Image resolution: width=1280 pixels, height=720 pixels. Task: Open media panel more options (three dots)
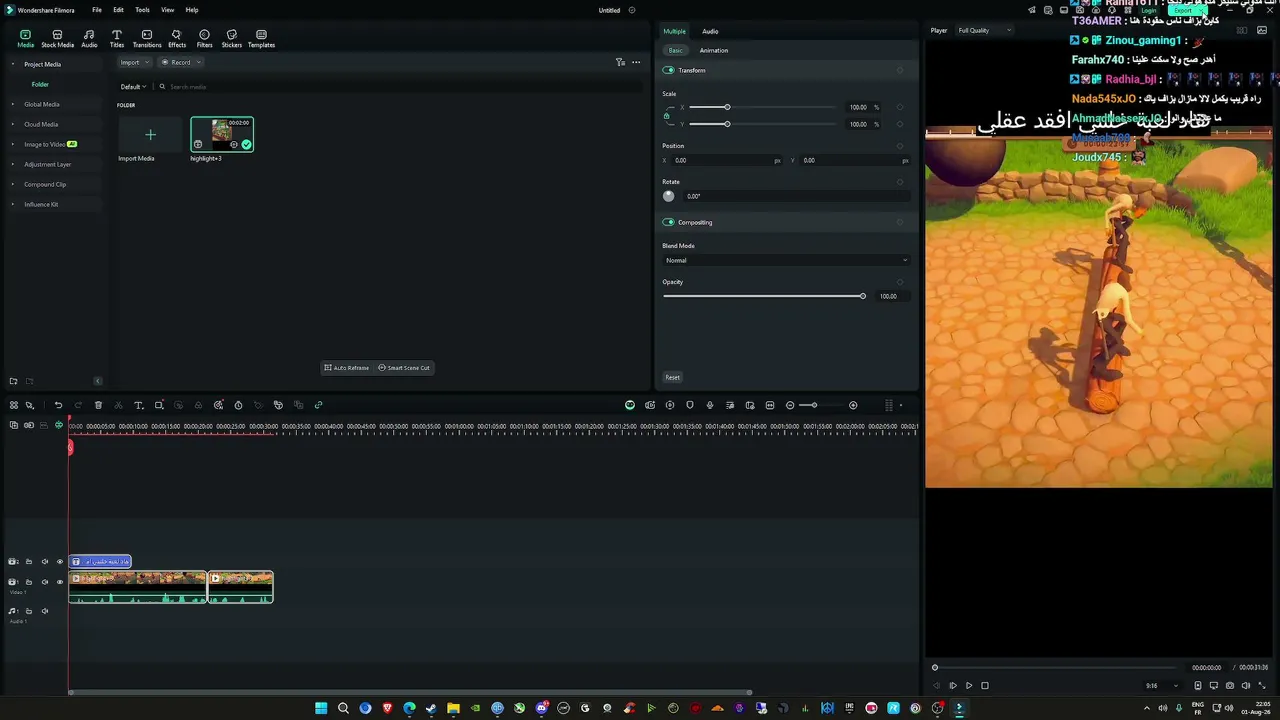tap(636, 62)
